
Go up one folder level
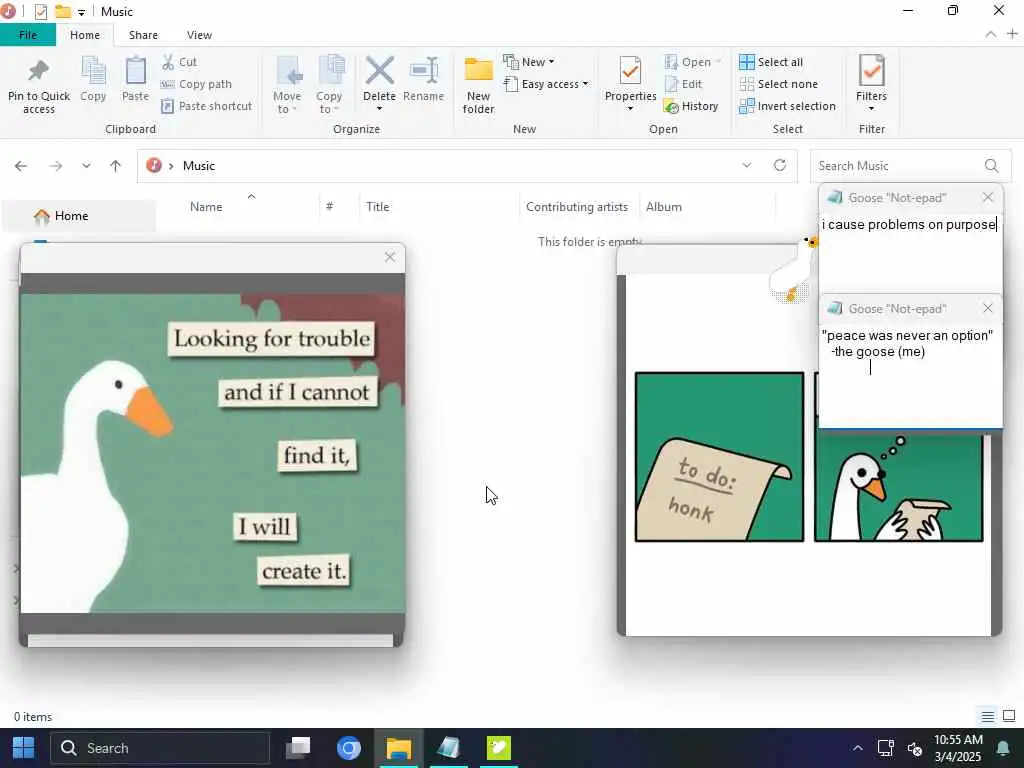[x=116, y=166]
